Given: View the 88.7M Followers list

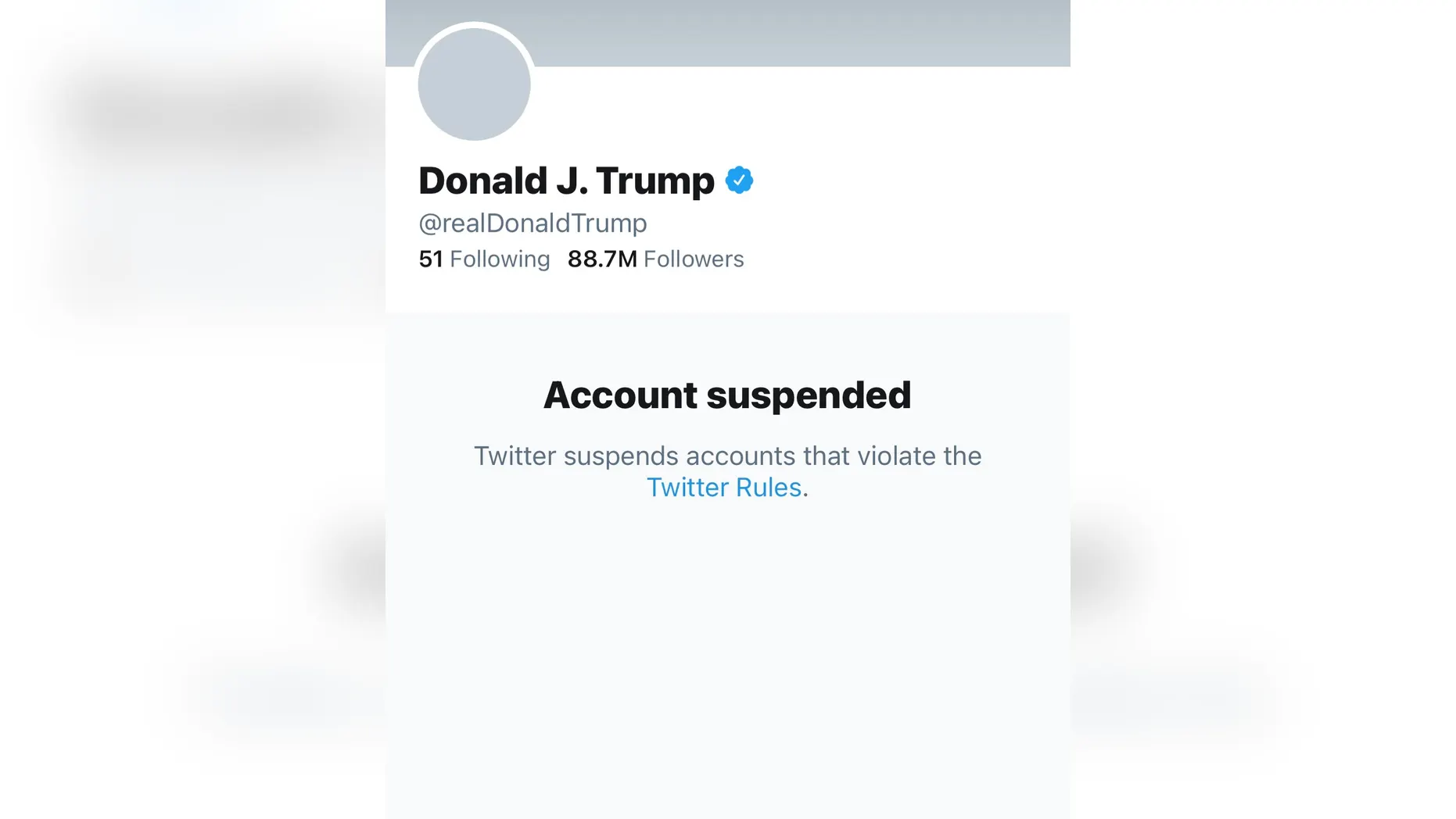Looking at the screenshot, I should click(655, 259).
